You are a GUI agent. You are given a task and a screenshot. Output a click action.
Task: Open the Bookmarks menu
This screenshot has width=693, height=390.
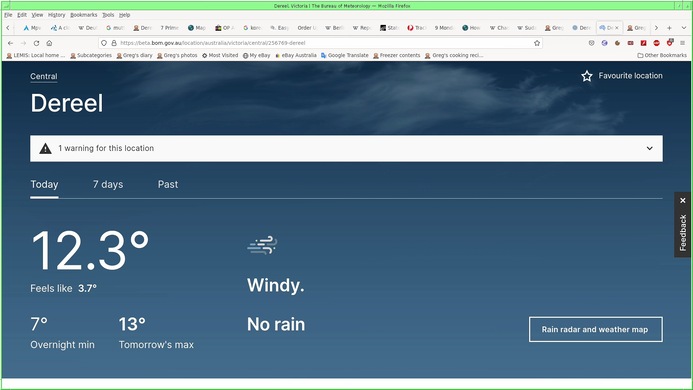84,15
